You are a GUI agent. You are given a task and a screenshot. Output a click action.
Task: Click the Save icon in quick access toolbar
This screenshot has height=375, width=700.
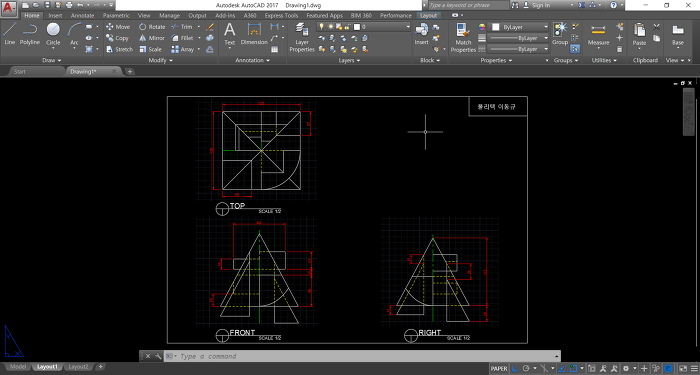(x=47, y=5)
